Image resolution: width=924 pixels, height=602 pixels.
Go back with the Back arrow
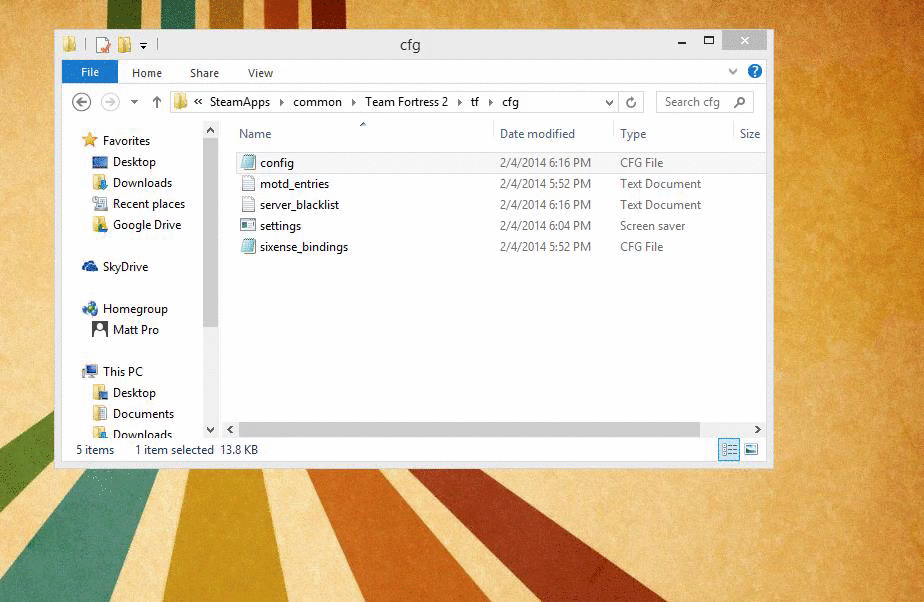81,102
